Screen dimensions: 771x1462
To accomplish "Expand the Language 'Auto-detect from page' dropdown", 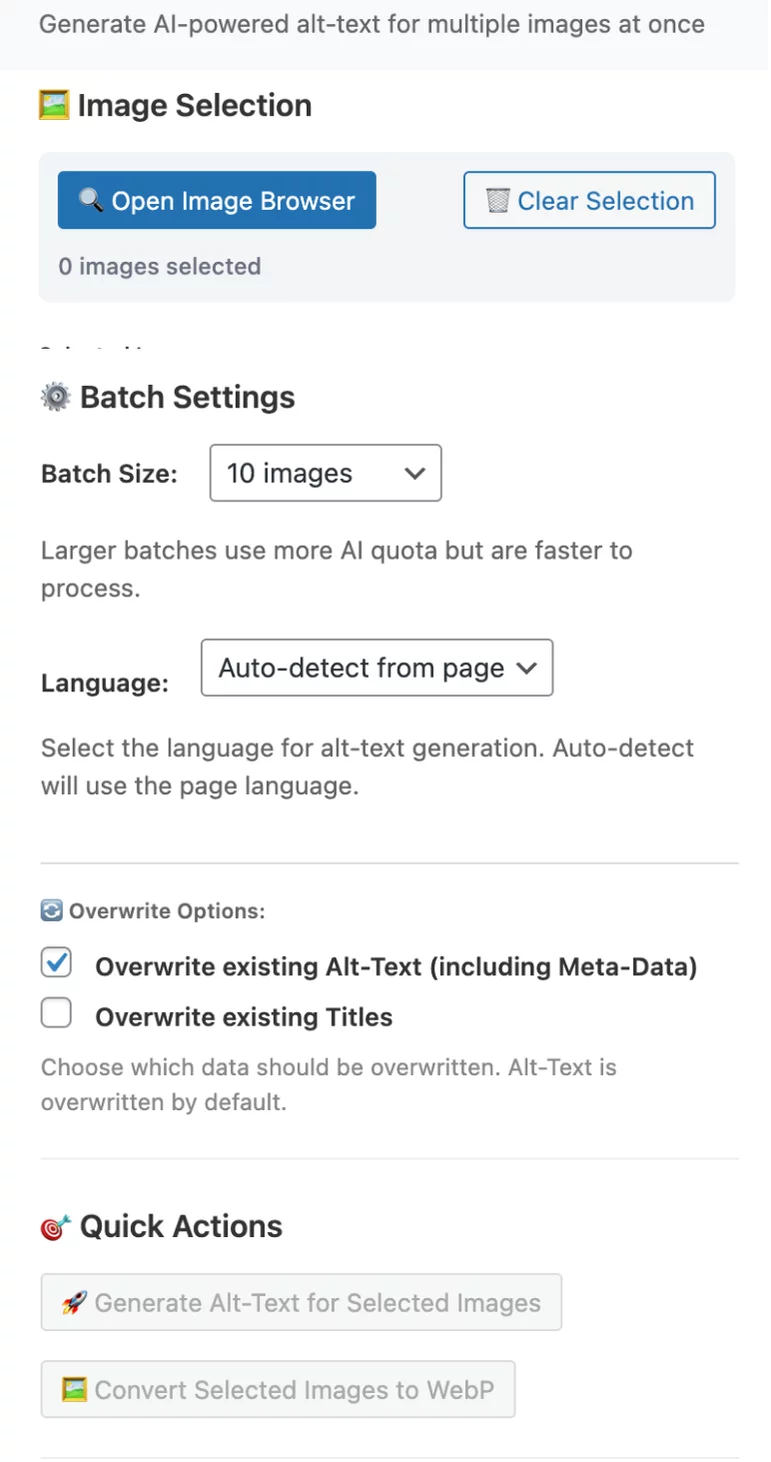I will 376,668.
